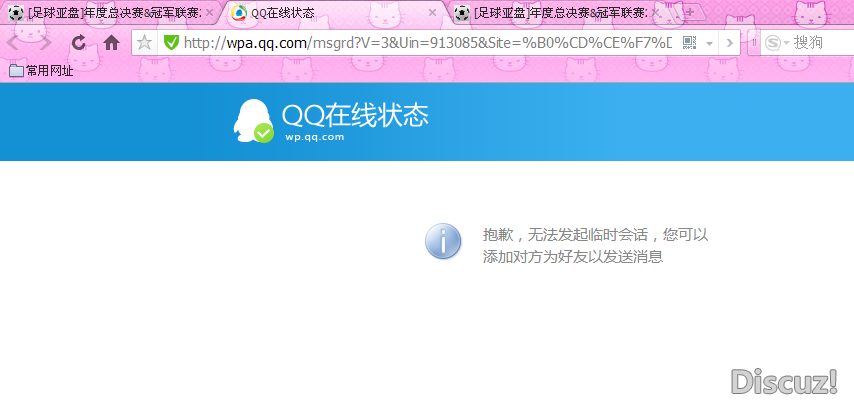Click the soccer ball favicon on first tab
This screenshot has height=406, width=854.
tap(16, 13)
